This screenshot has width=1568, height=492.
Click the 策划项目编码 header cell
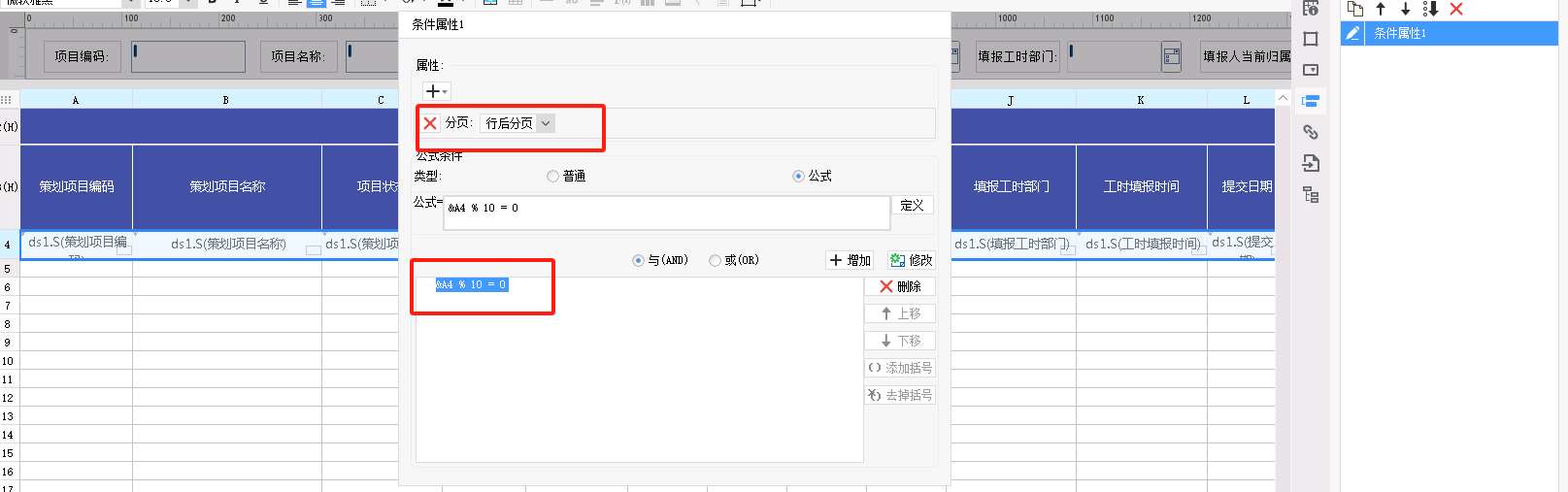click(76, 186)
